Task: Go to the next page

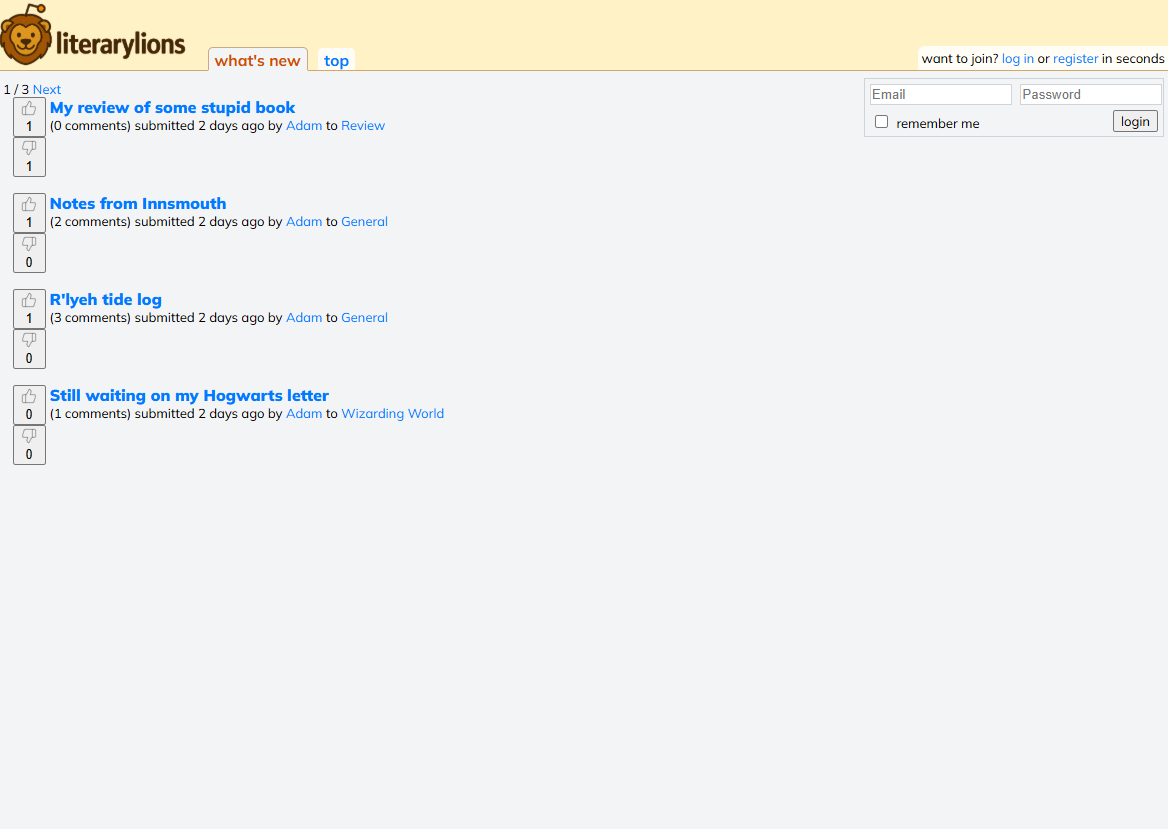Action: pyautogui.click(x=46, y=89)
